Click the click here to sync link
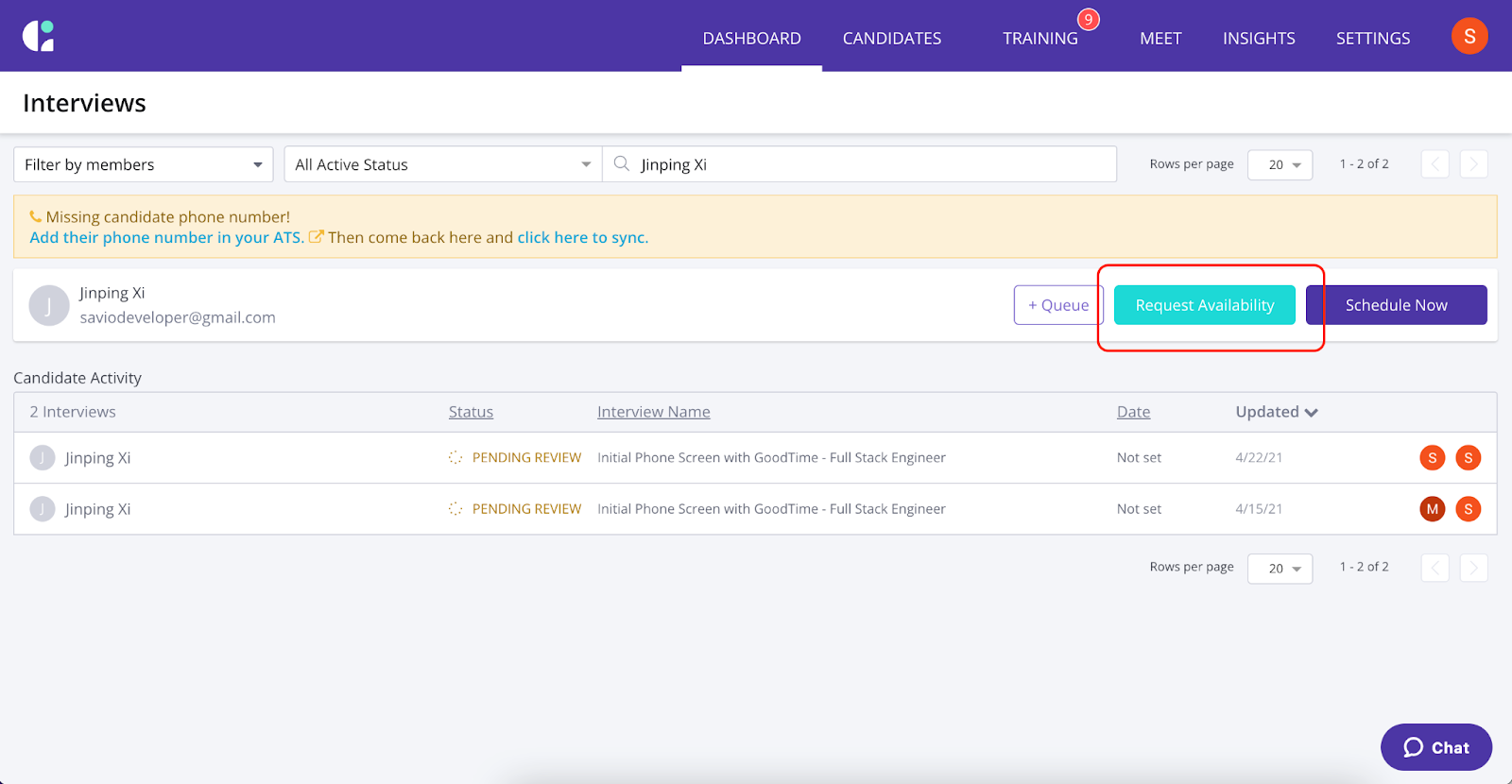This screenshot has height=784, width=1512. pyautogui.click(x=583, y=237)
